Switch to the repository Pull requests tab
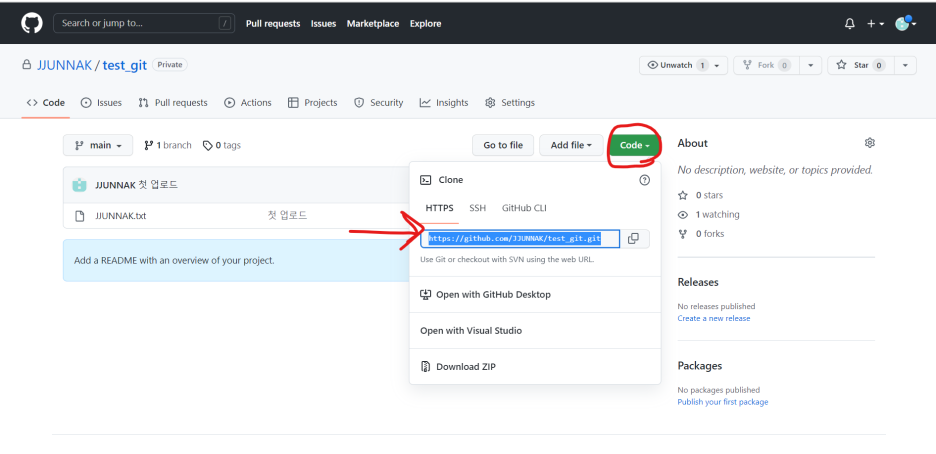Screen dimensions: 936x454 coord(173,103)
